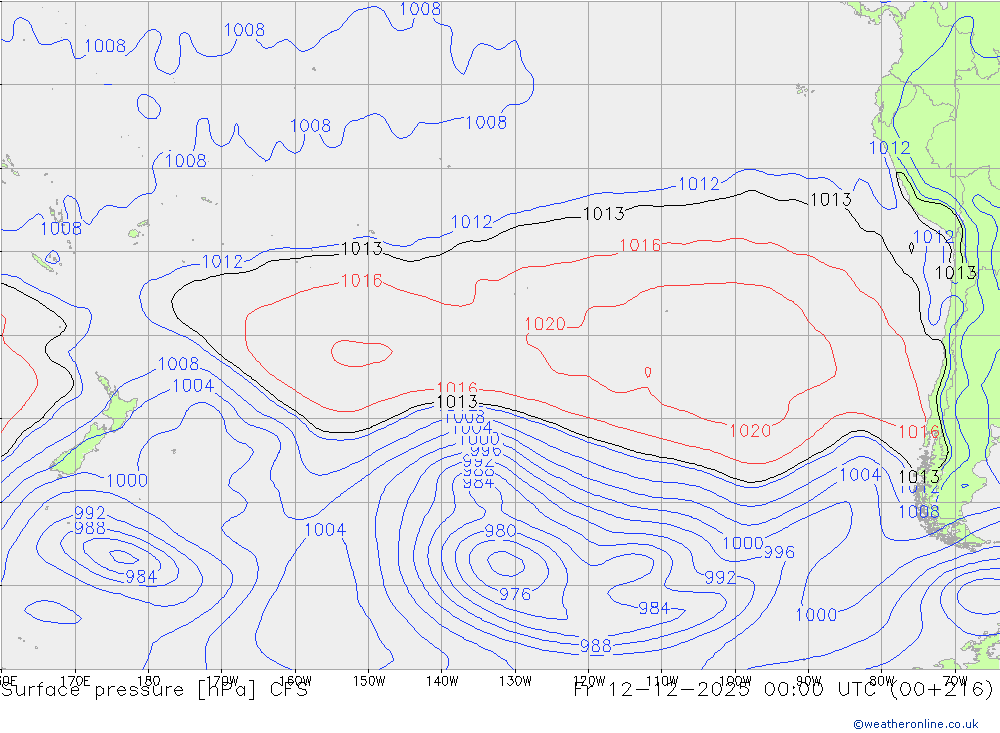This screenshot has height=733, width=1000.
Task: Click the 70W longitude axis label
Action: pyautogui.click(x=955, y=681)
